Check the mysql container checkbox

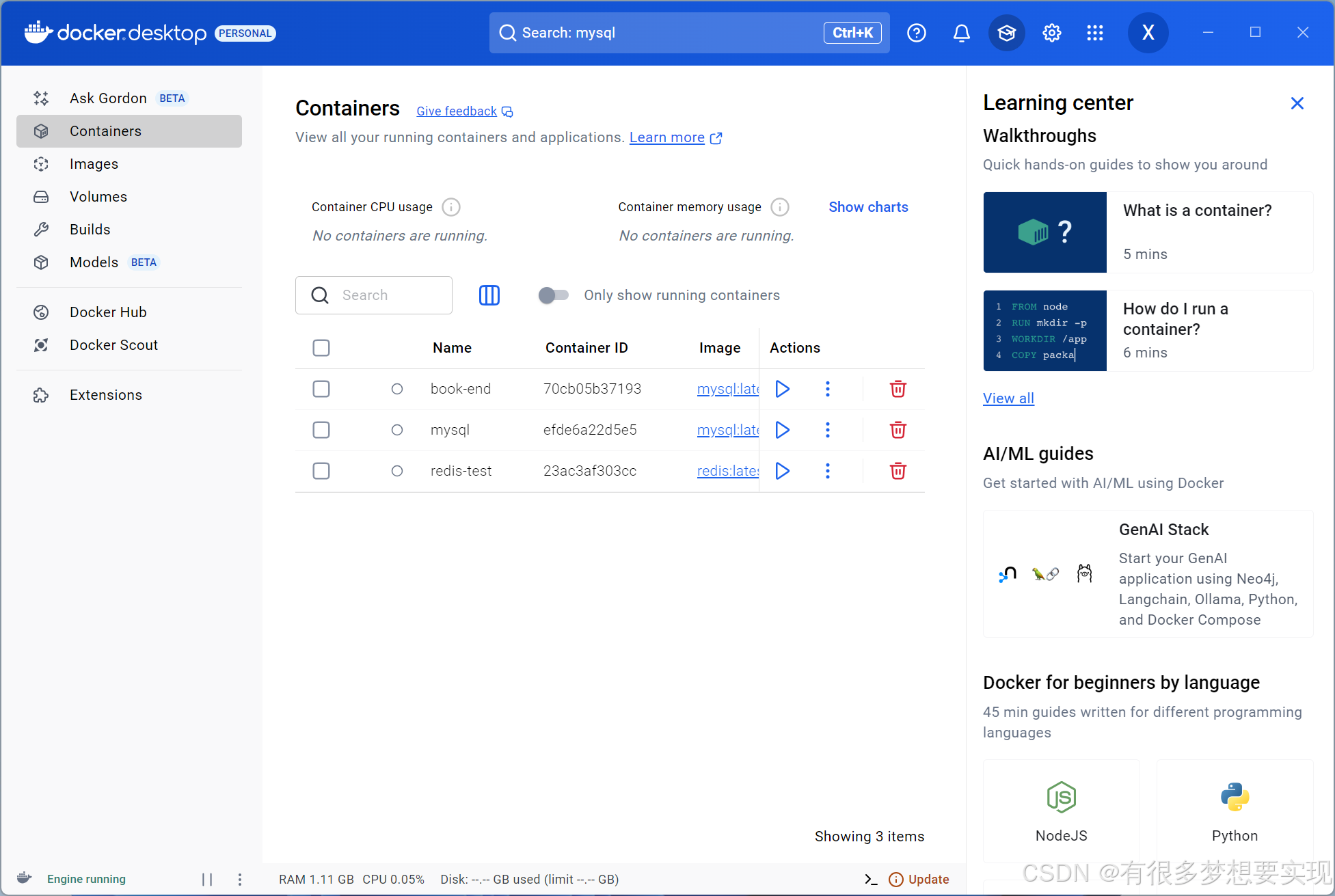point(321,430)
